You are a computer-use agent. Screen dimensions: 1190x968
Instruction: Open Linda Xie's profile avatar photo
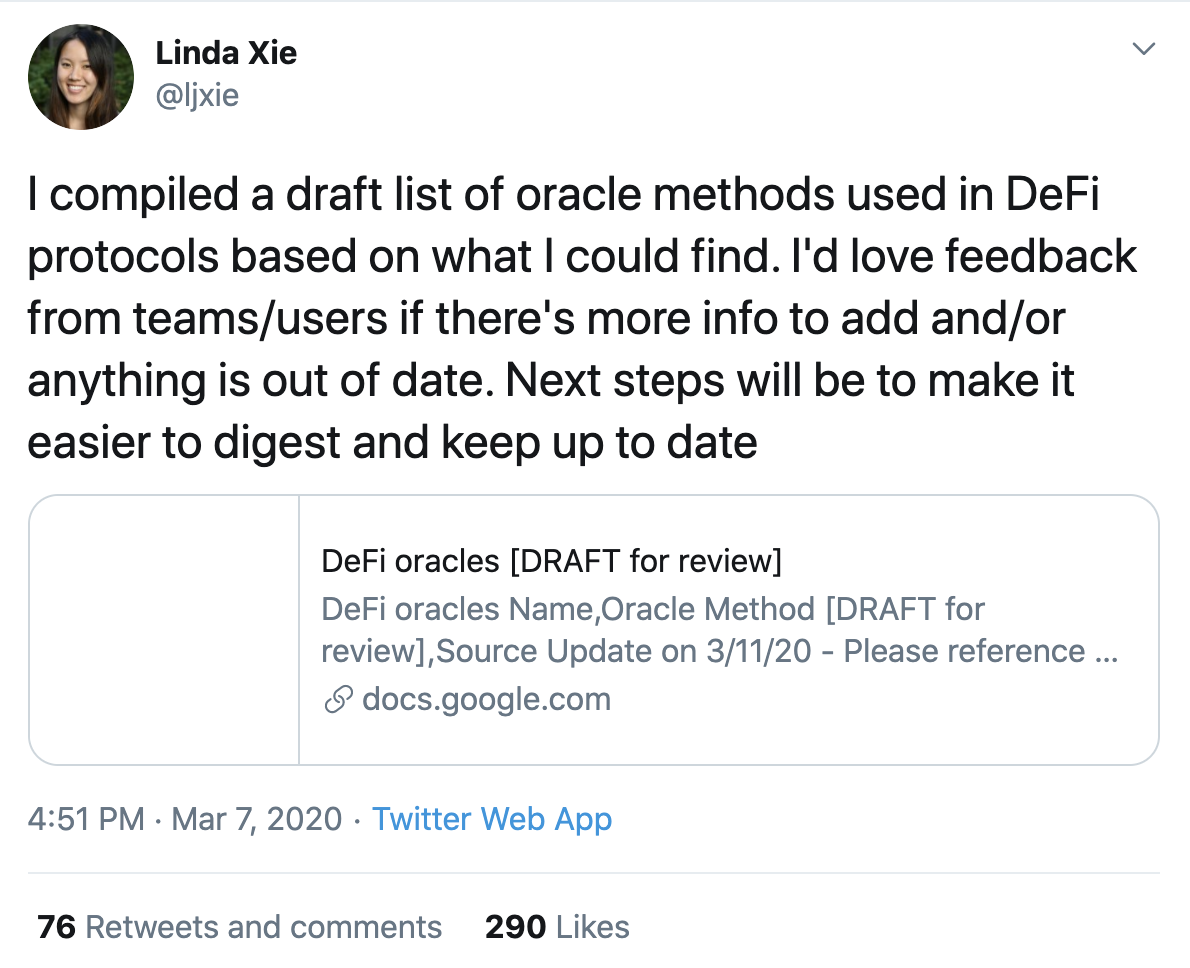pyautogui.click(x=81, y=77)
